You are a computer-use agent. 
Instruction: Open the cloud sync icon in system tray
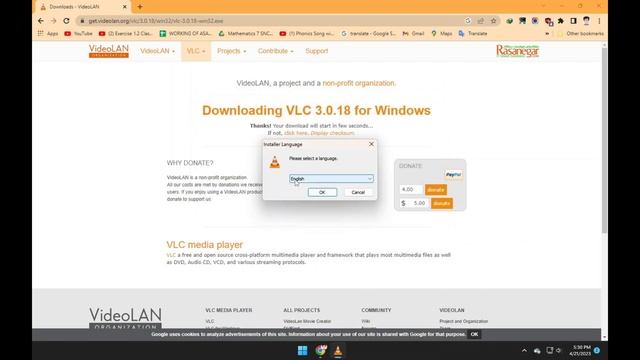[x=537, y=351]
